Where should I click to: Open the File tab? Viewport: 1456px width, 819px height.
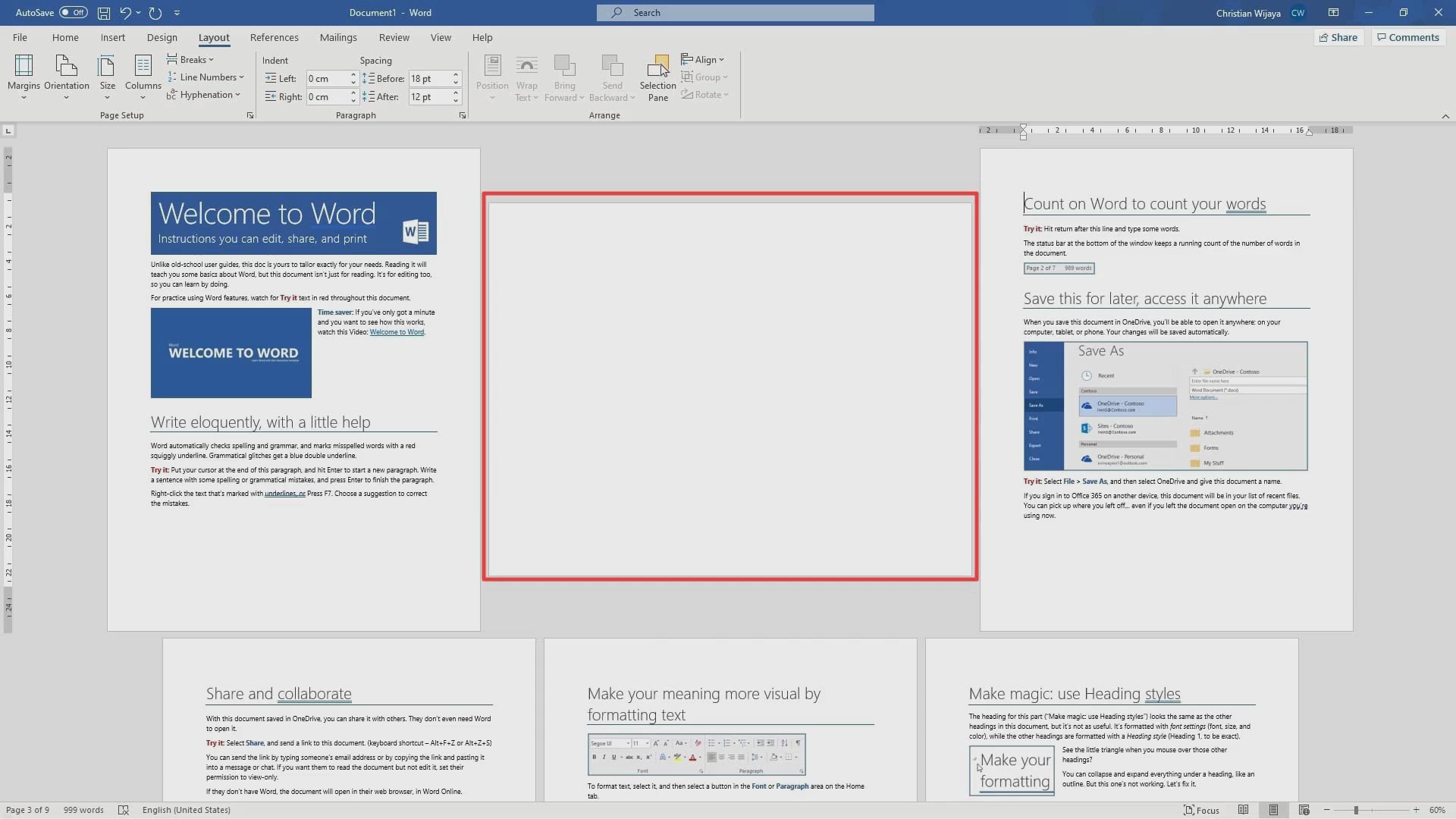tap(20, 37)
